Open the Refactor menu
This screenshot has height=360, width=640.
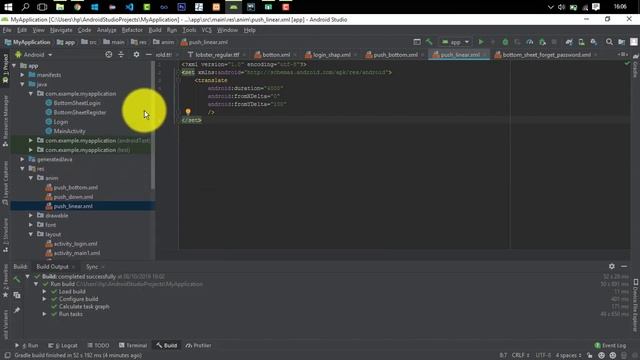tap(132, 30)
